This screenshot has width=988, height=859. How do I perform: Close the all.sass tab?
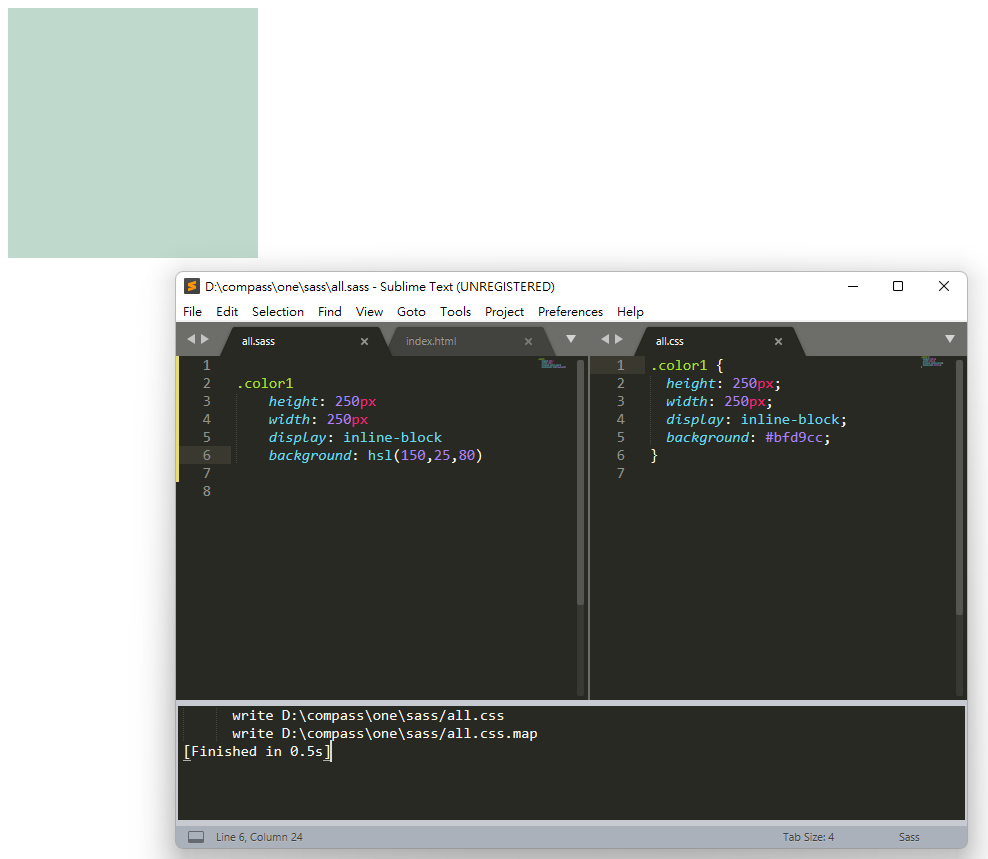tap(364, 342)
